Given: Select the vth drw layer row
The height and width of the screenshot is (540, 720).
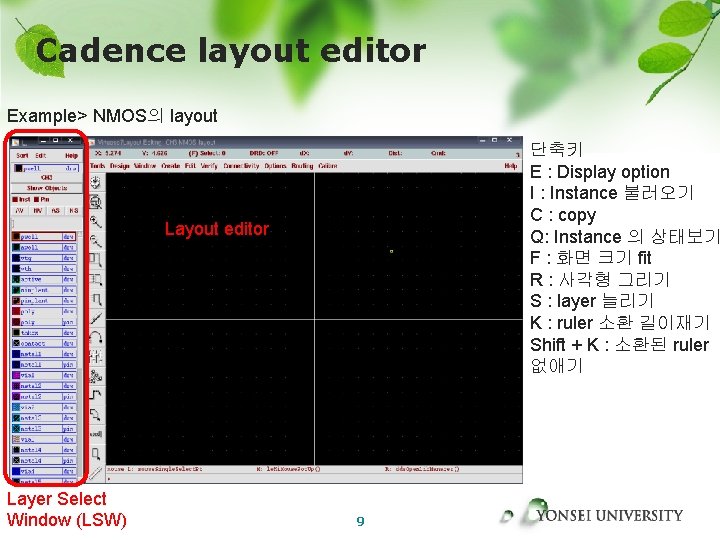Looking at the screenshot, I should pyautogui.click(x=44, y=269).
